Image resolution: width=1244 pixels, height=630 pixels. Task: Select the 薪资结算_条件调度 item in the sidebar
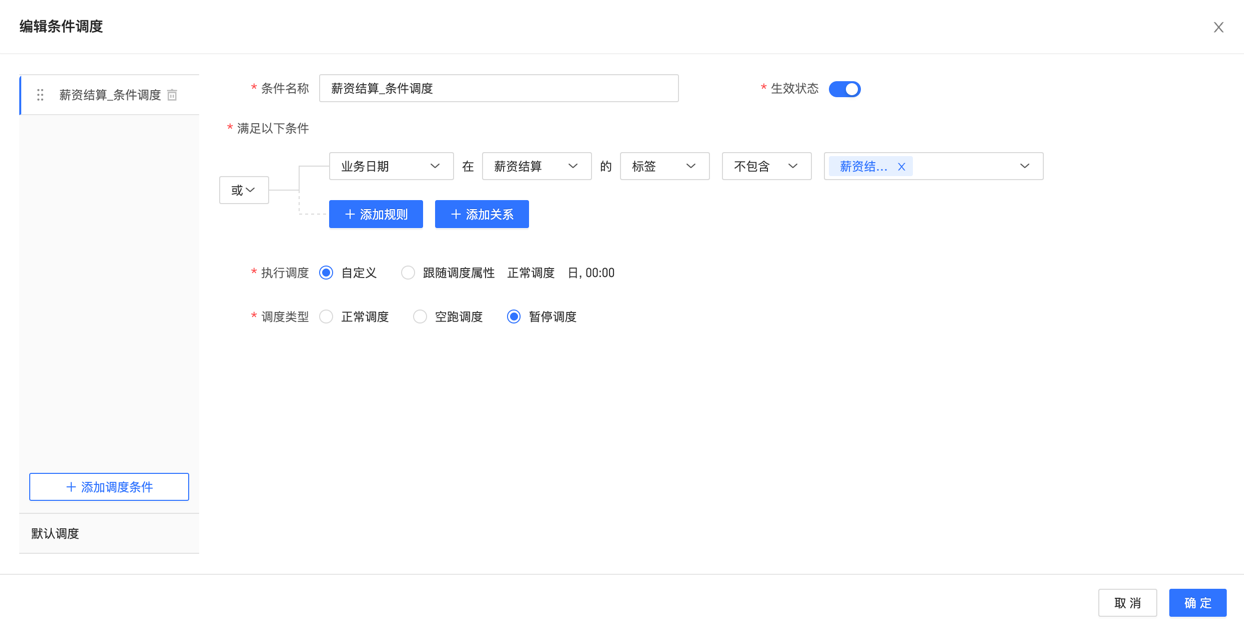pyautogui.click(x=109, y=95)
